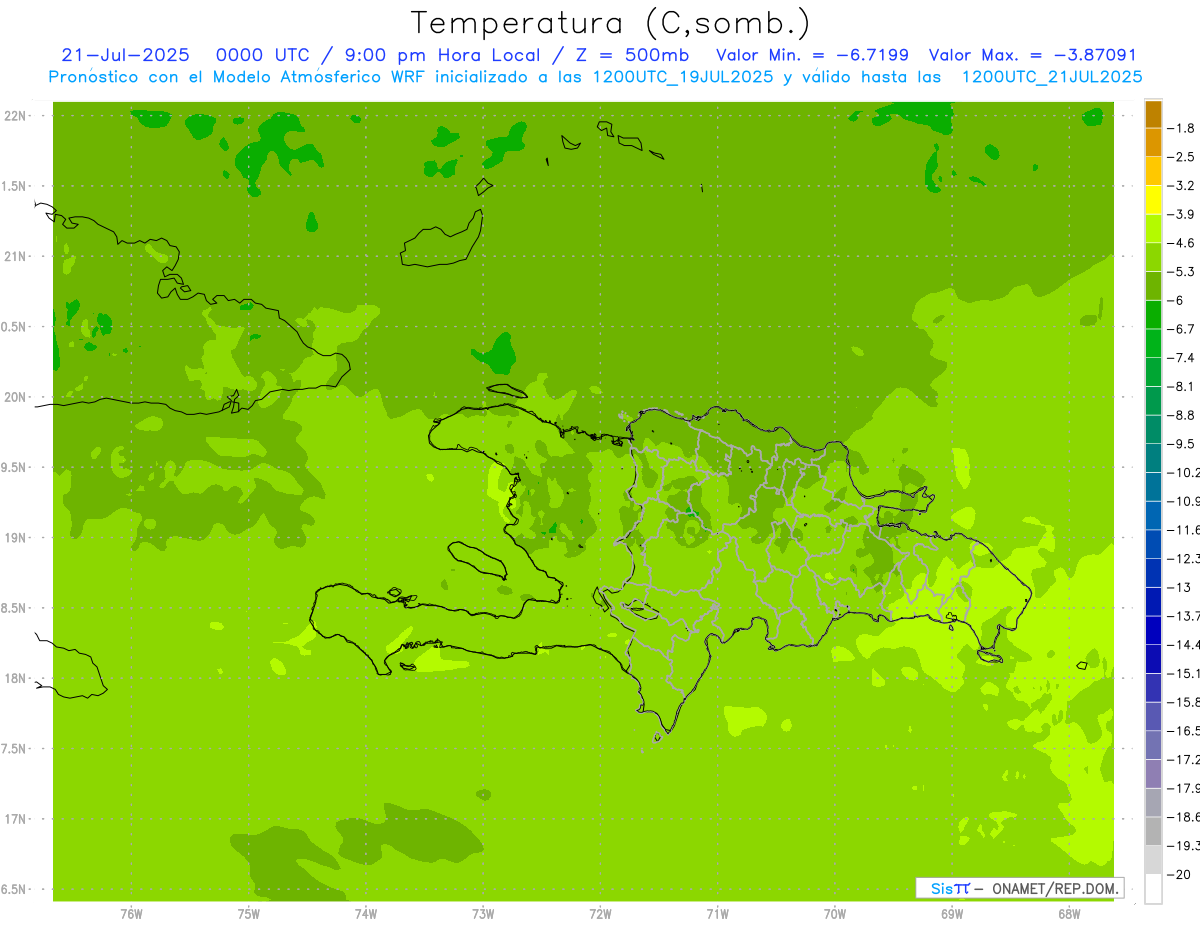1200x927 pixels.
Task: Click the dark orange swatch above -1.8
Action: pyautogui.click(x=1153, y=114)
